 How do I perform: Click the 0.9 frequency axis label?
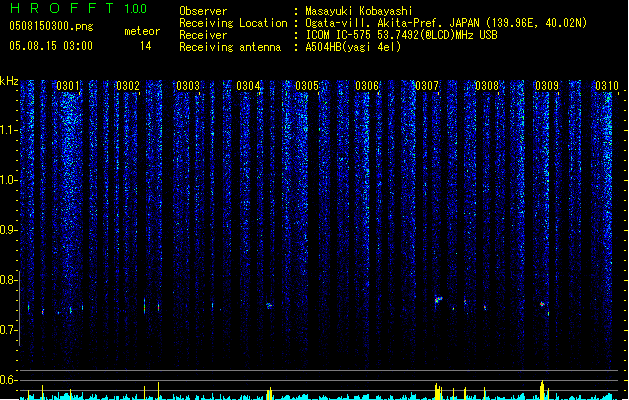[x=8, y=230]
